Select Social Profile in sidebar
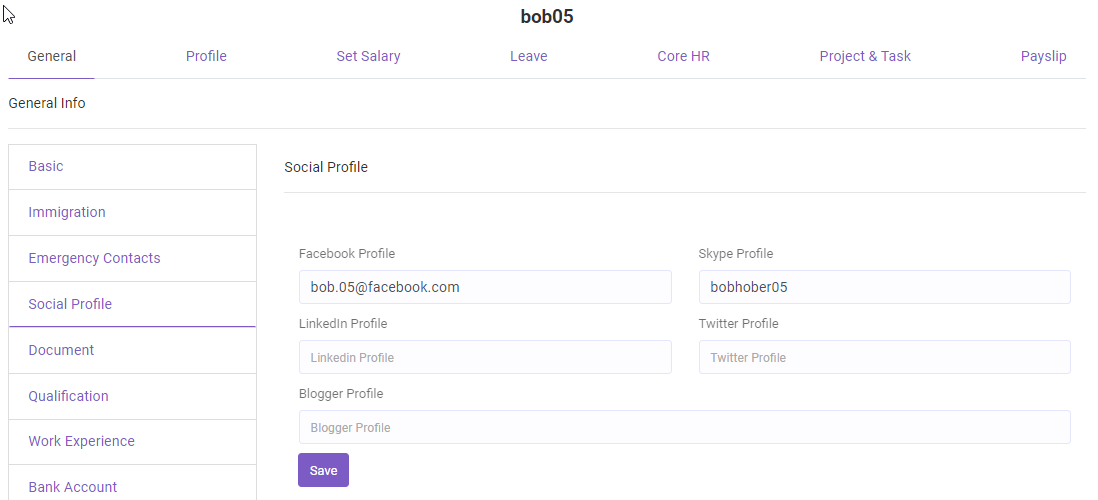Image resolution: width=1098 pixels, height=500 pixels. click(x=70, y=304)
